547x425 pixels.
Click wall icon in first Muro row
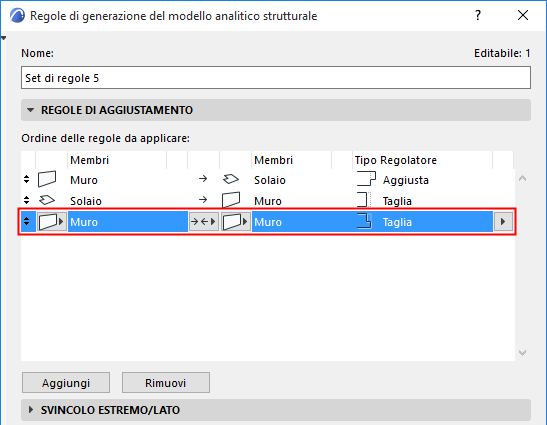click(47, 179)
